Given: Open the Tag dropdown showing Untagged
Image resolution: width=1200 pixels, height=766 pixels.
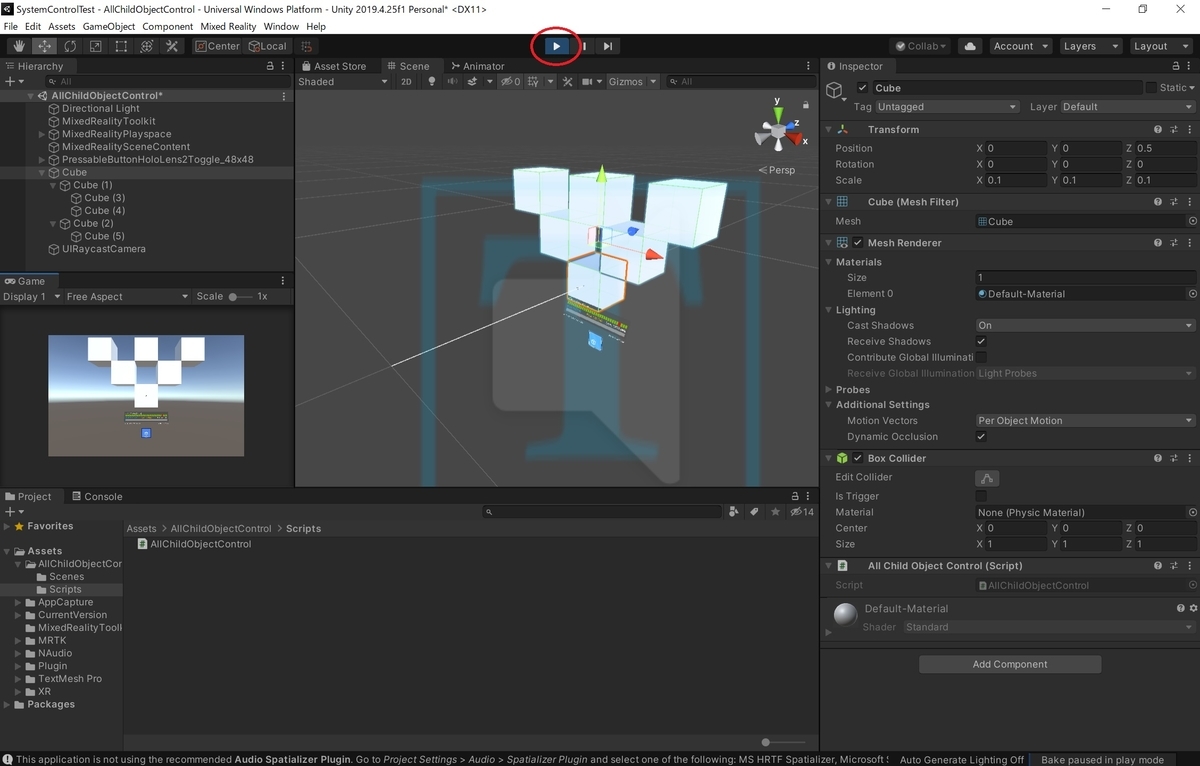Looking at the screenshot, I should [947, 107].
